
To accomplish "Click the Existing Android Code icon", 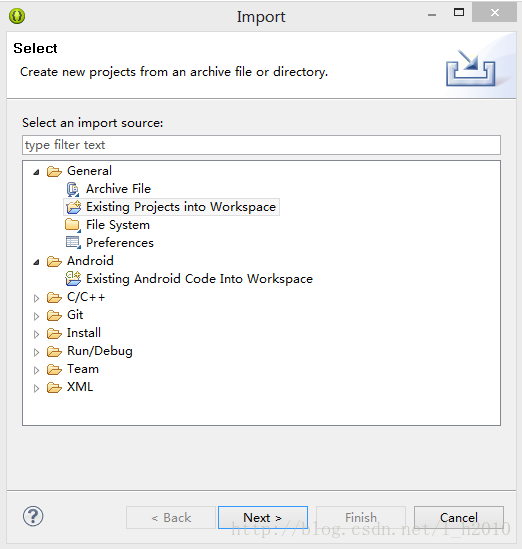I will click(x=73, y=279).
